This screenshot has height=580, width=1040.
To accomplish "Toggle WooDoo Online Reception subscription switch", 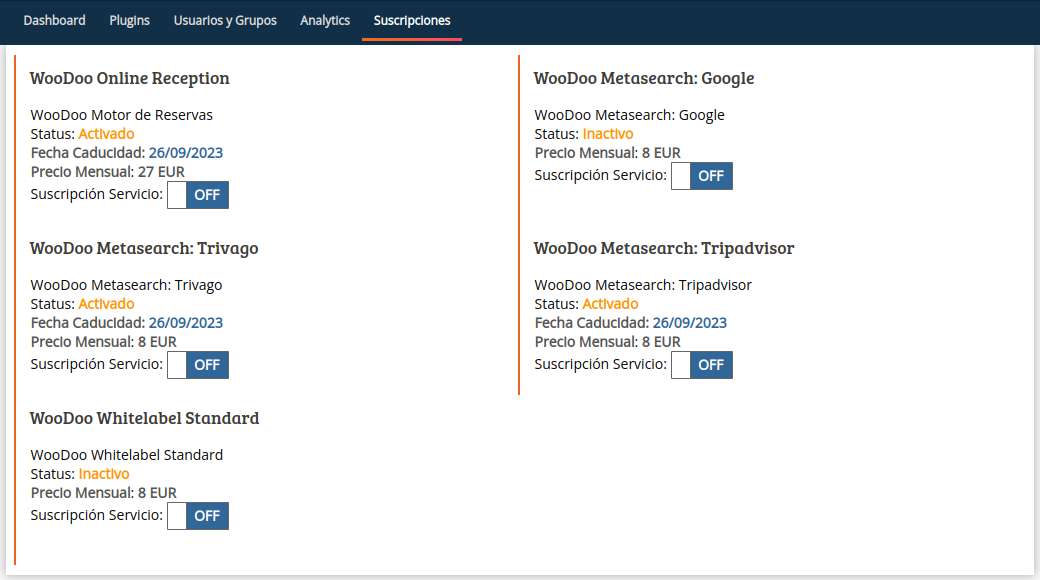I will [198, 195].
